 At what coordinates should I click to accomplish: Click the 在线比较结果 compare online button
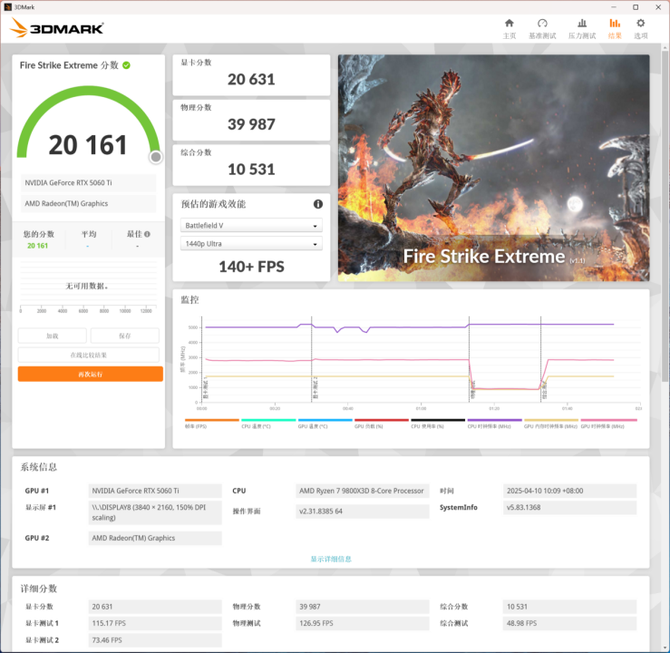coord(88,355)
